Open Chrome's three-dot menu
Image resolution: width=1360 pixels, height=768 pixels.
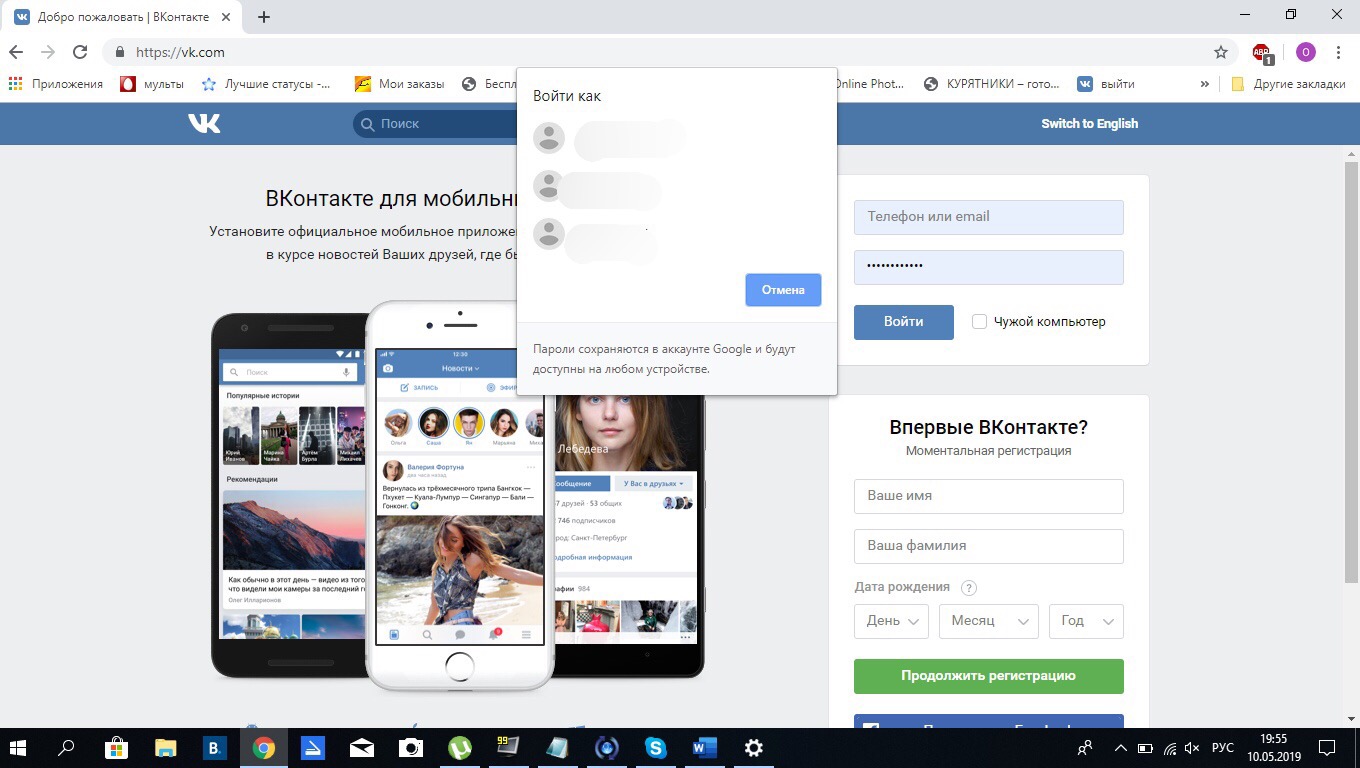(1338, 52)
